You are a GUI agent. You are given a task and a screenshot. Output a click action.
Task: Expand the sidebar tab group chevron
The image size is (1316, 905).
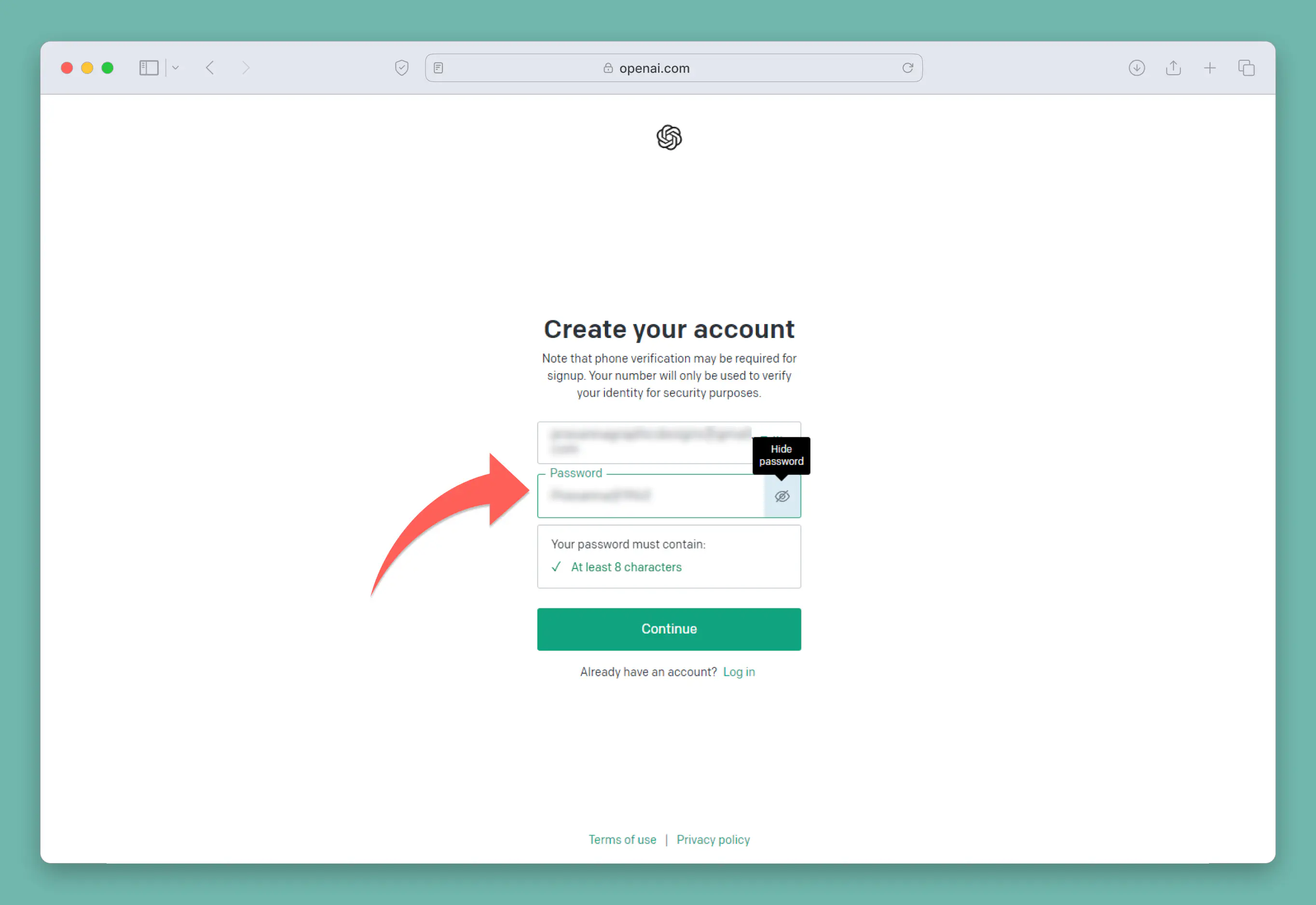click(175, 68)
